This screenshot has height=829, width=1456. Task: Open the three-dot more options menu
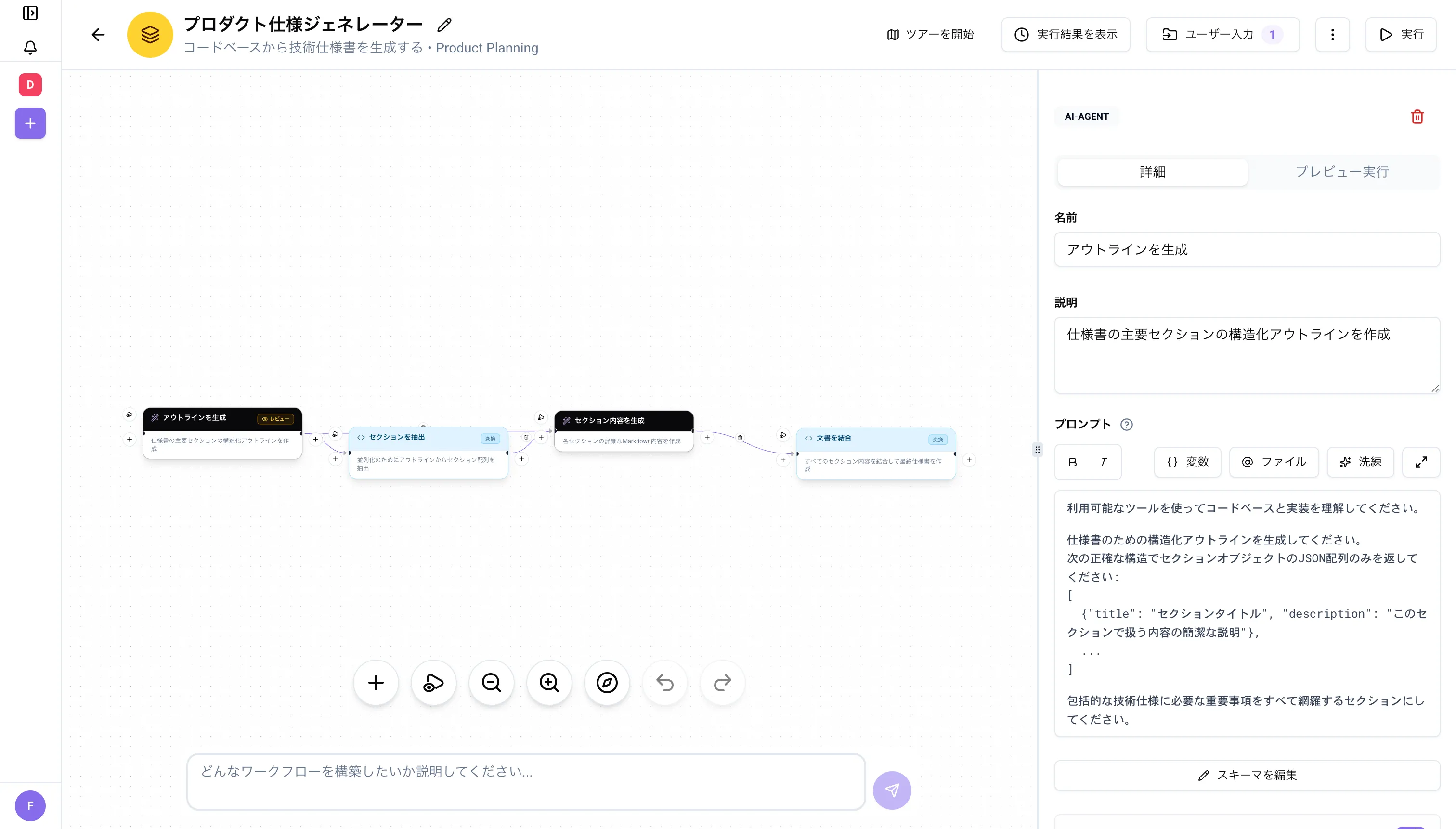[x=1332, y=35]
